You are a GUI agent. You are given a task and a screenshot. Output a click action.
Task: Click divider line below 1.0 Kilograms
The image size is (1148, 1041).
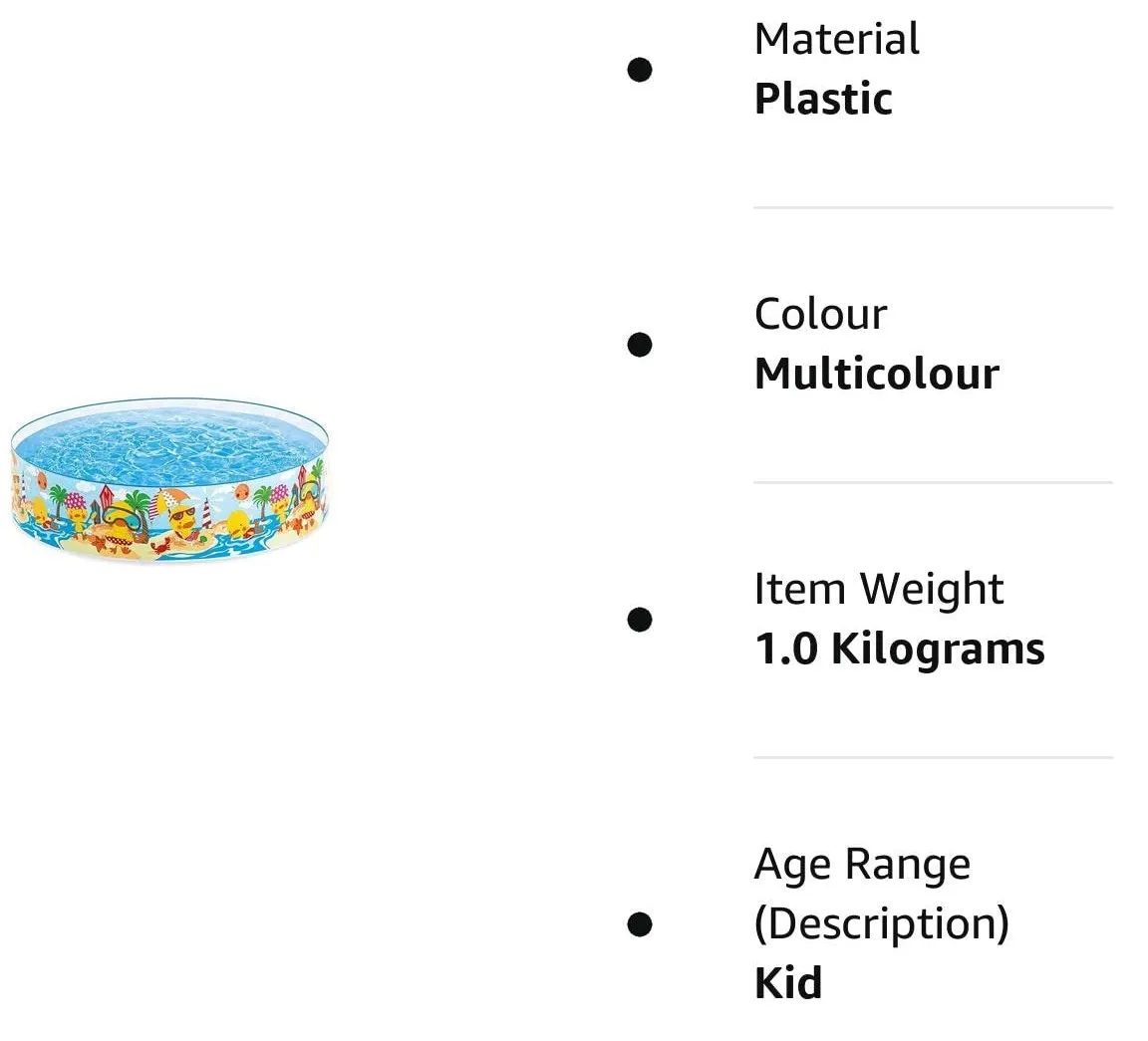coord(934,758)
